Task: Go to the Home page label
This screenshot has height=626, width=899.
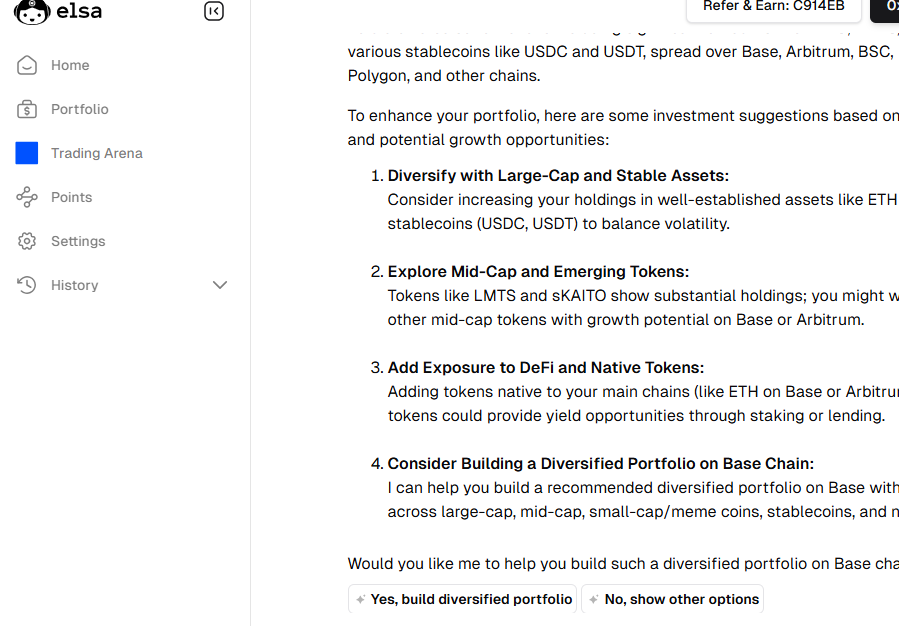Action: pos(70,65)
